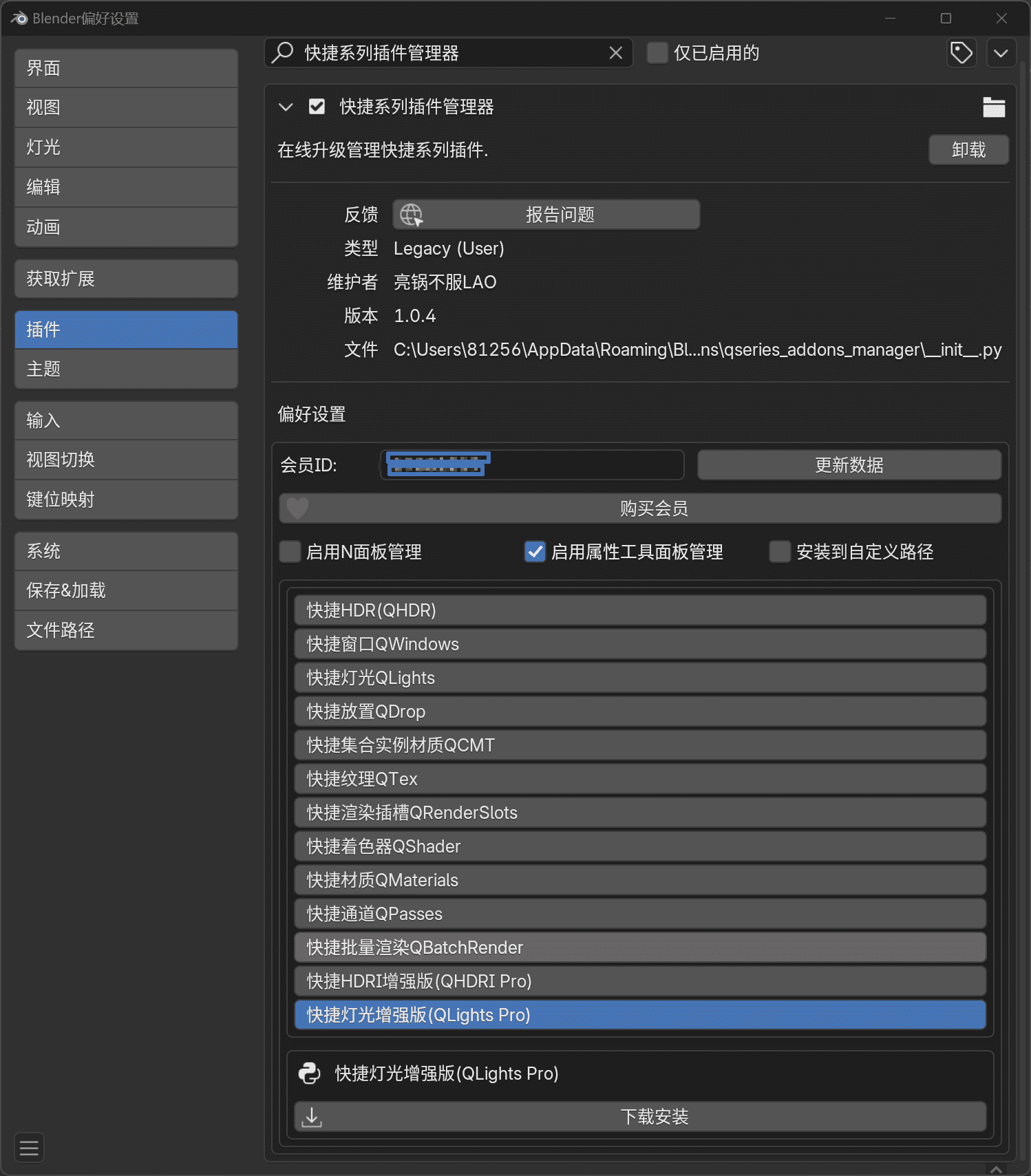Viewport: 1031px width, 1176px height.
Task: Uncheck 启用属性工具面板管理
Action: tap(535, 552)
